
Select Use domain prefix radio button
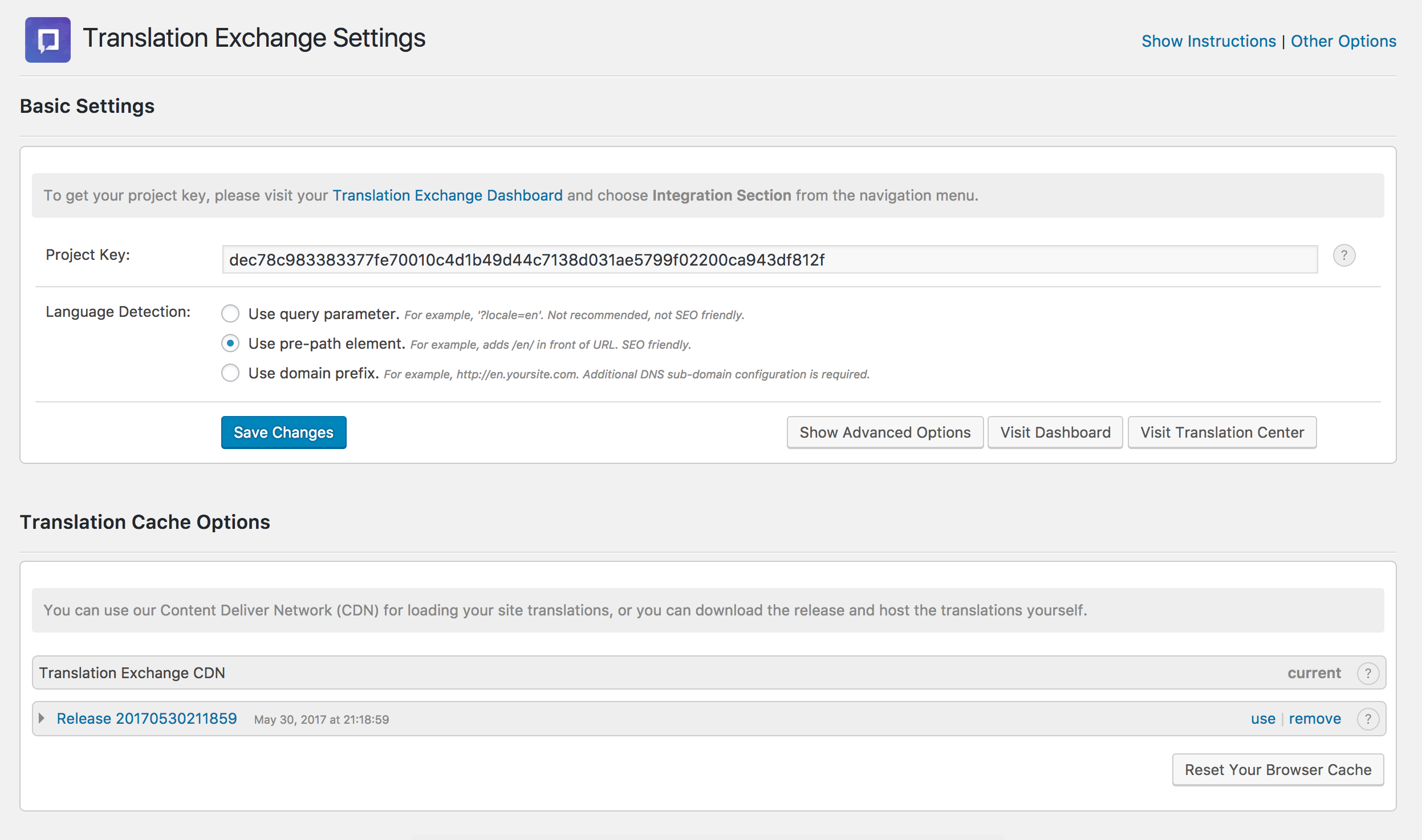(230, 373)
